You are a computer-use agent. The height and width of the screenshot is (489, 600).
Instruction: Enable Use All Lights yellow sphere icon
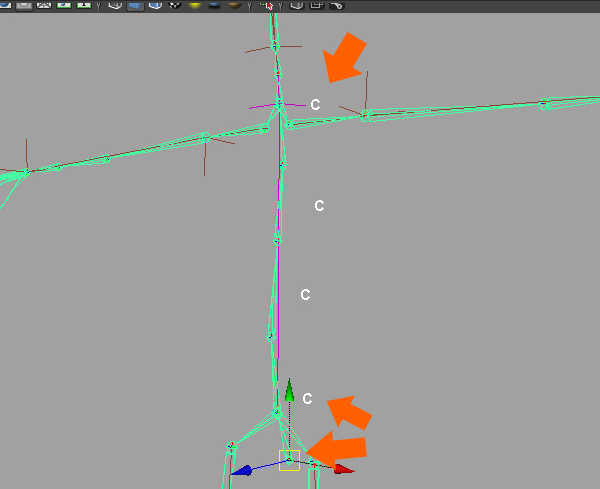coord(195,5)
